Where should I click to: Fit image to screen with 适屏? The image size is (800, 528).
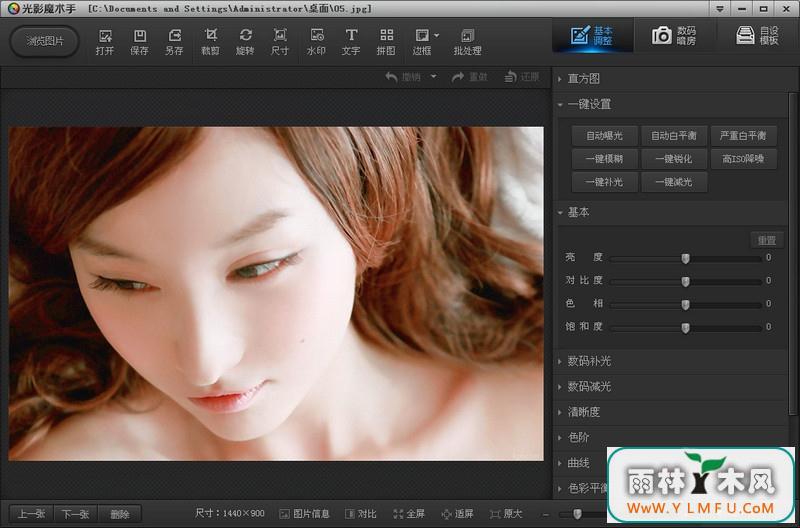tap(458, 514)
